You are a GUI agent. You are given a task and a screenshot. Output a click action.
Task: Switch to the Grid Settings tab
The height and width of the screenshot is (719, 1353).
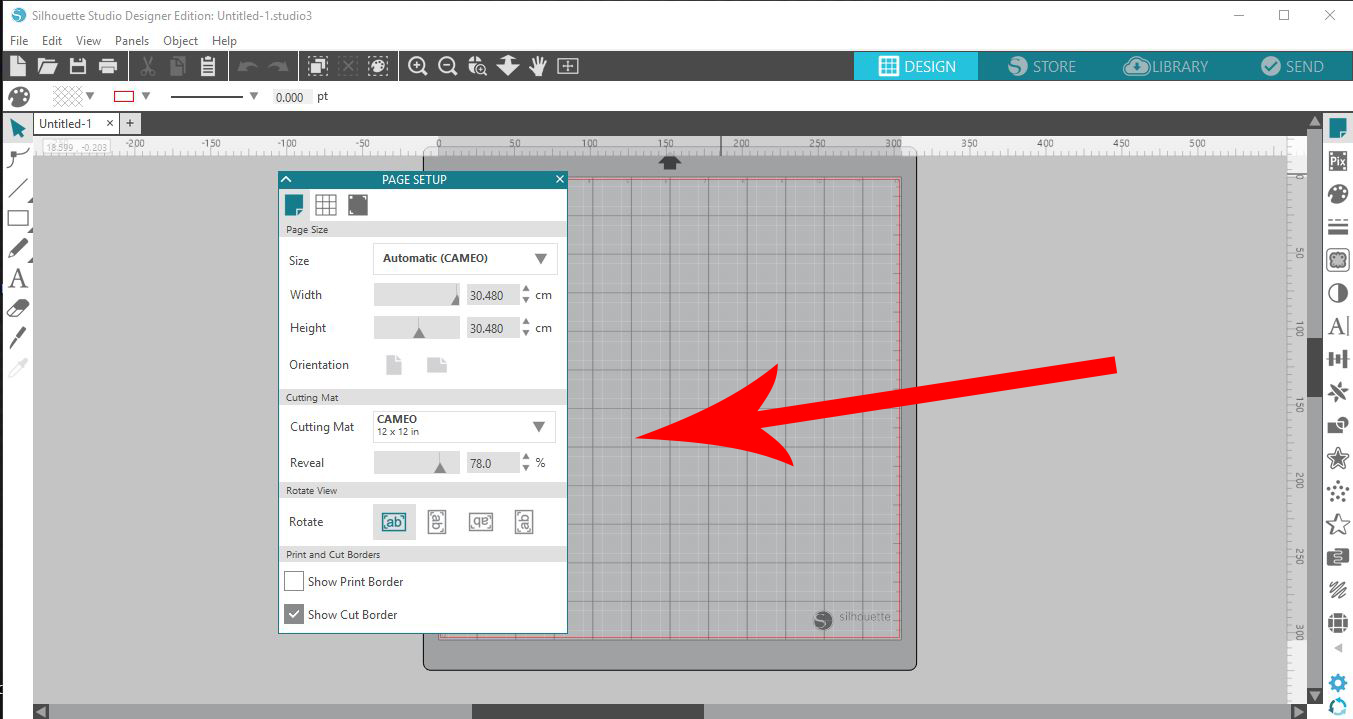(326, 205)
